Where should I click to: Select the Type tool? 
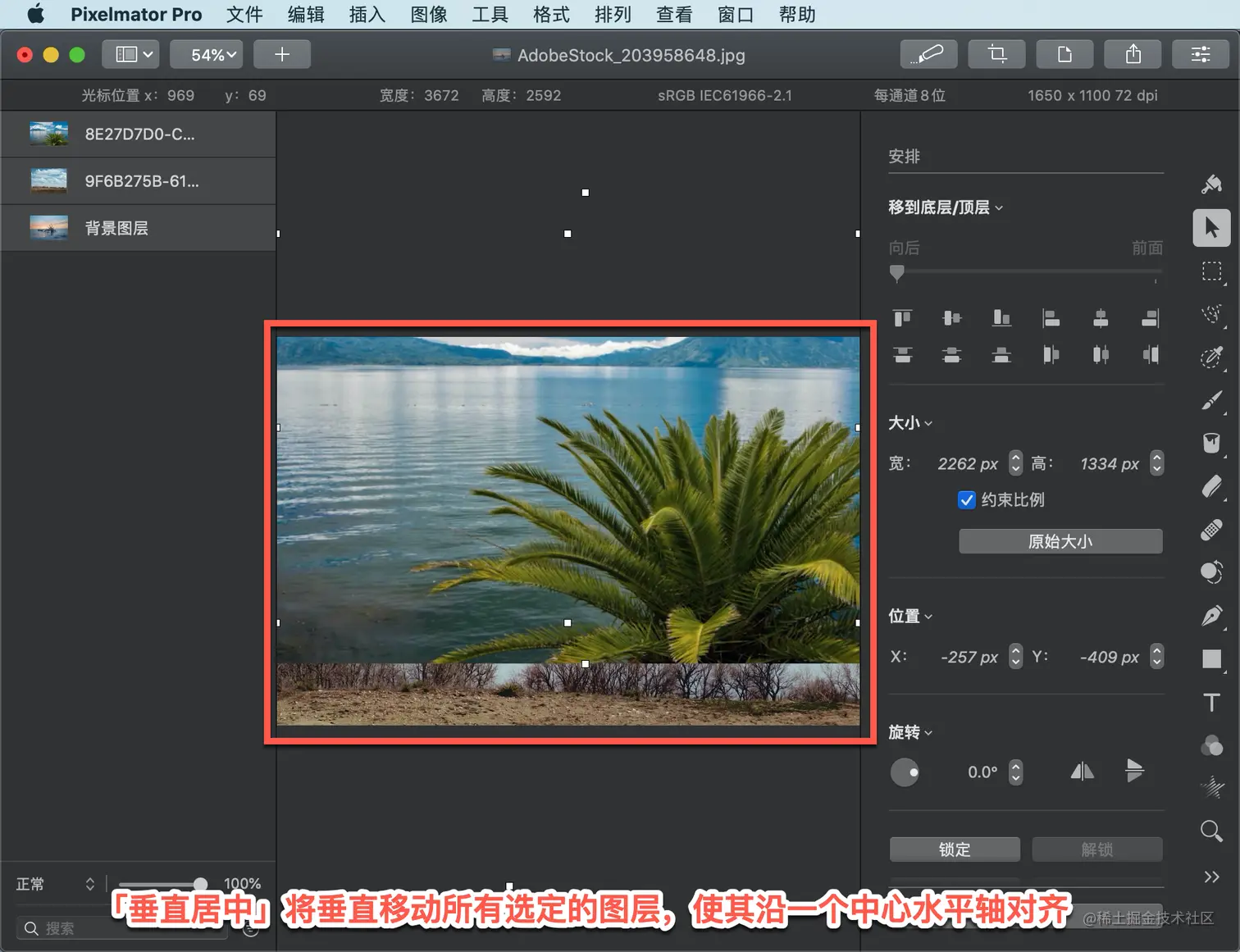pyautogui.click(x=1211, y=702)
